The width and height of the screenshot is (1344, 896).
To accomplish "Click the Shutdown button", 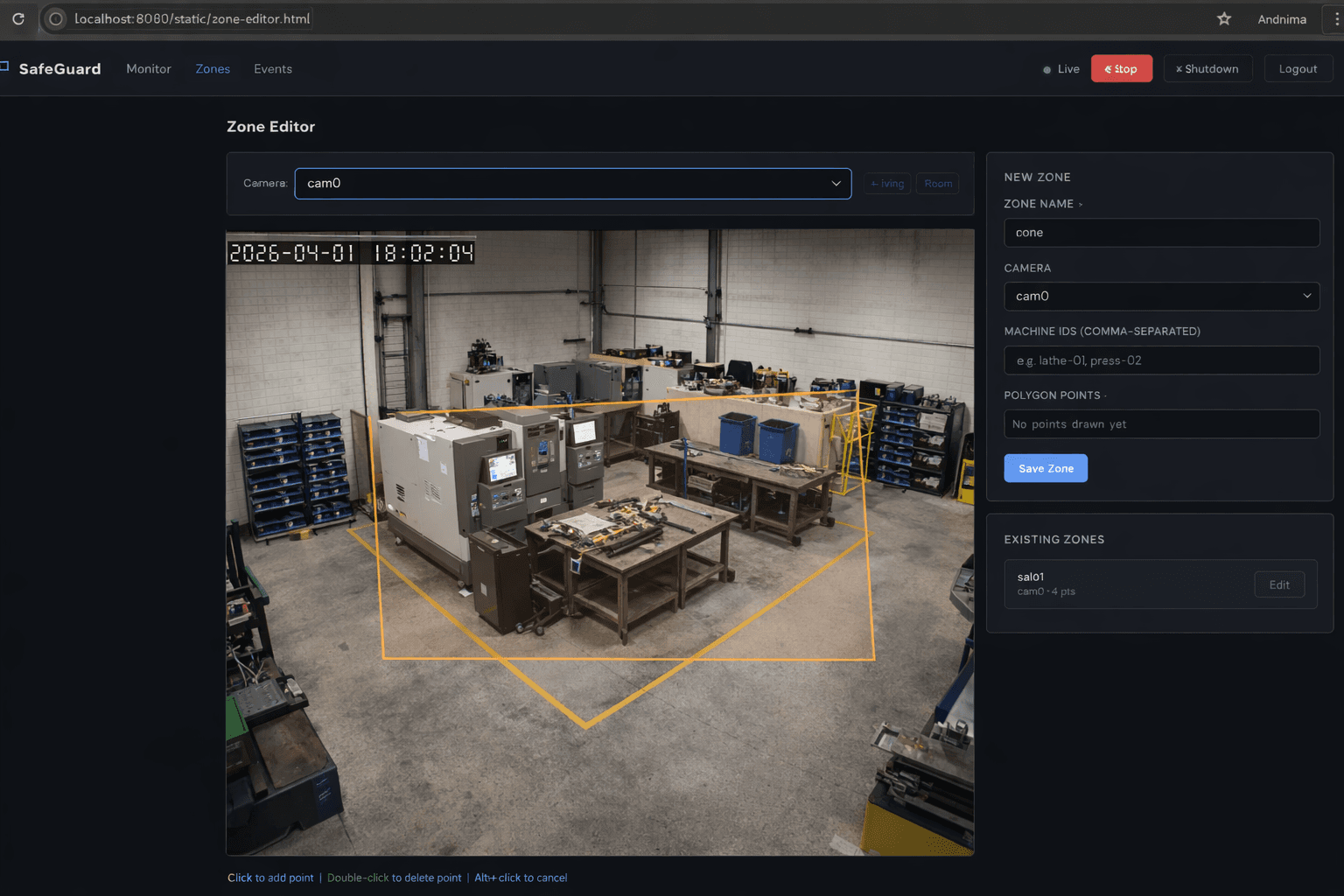I will [1207, 69].
